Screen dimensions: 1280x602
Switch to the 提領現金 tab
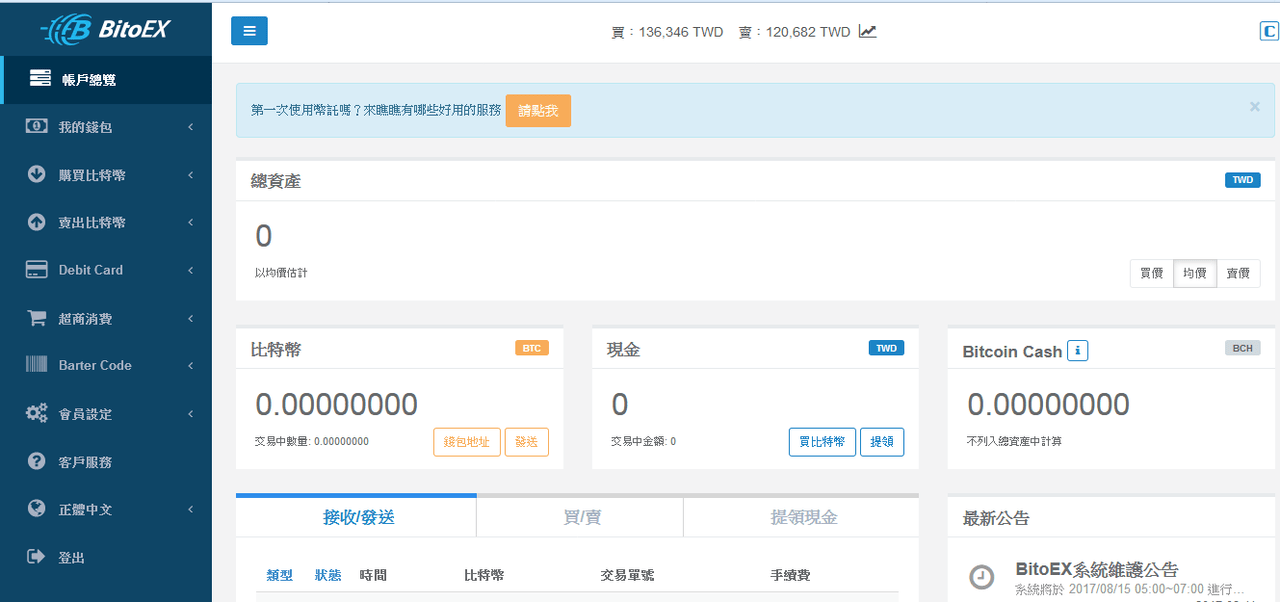pos(802,517)
